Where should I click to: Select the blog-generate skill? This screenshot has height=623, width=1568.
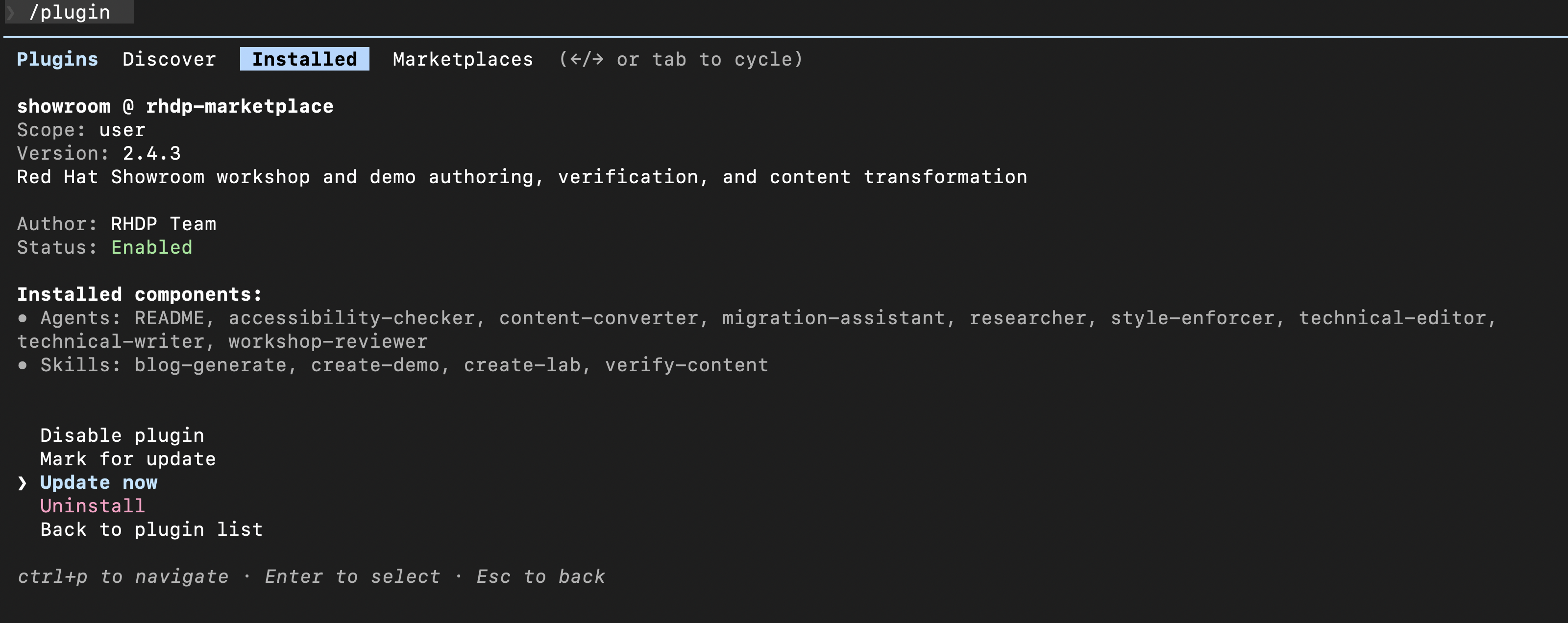(x=212, y=364)
